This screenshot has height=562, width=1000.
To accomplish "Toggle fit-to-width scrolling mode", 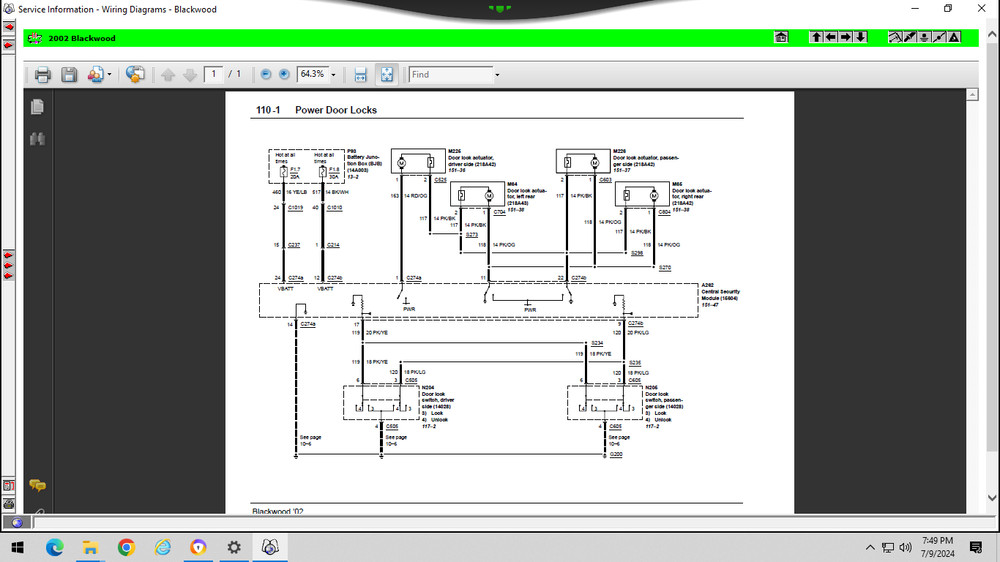I will 361,75.
